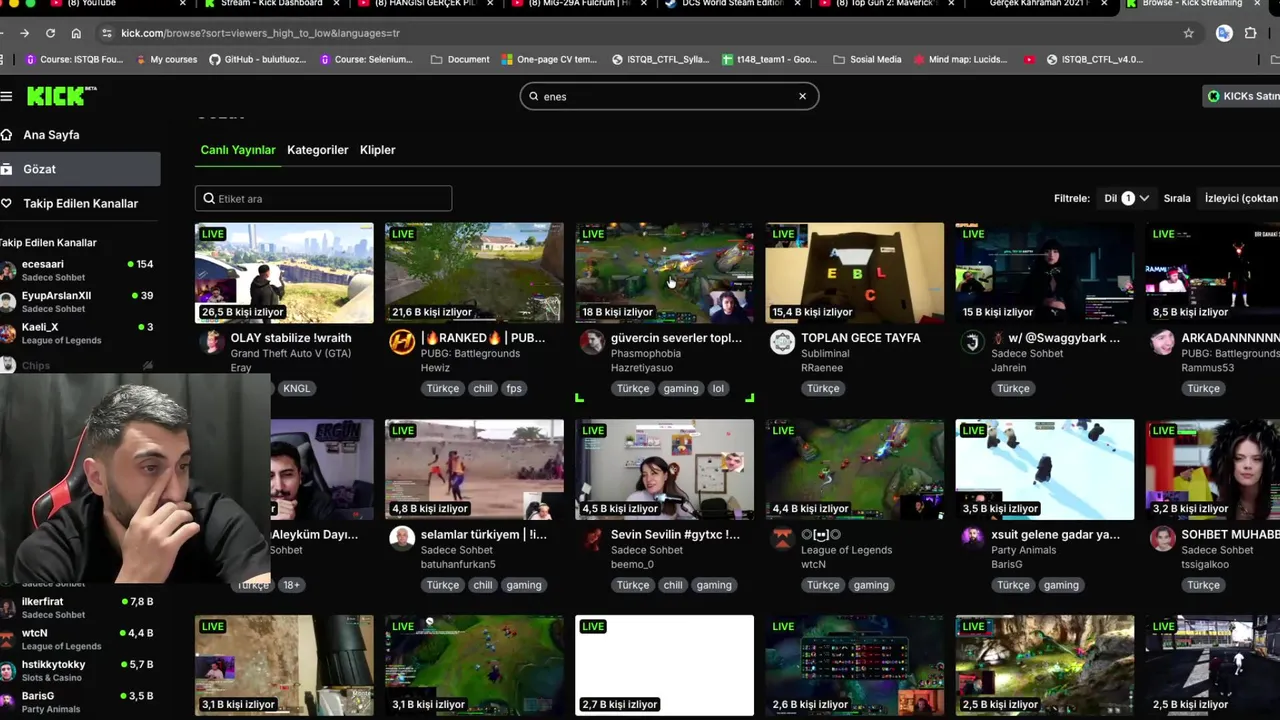Switch to the Klipler tab
1280x720 pixels.
pyautogui.click(x=378, y=150)
